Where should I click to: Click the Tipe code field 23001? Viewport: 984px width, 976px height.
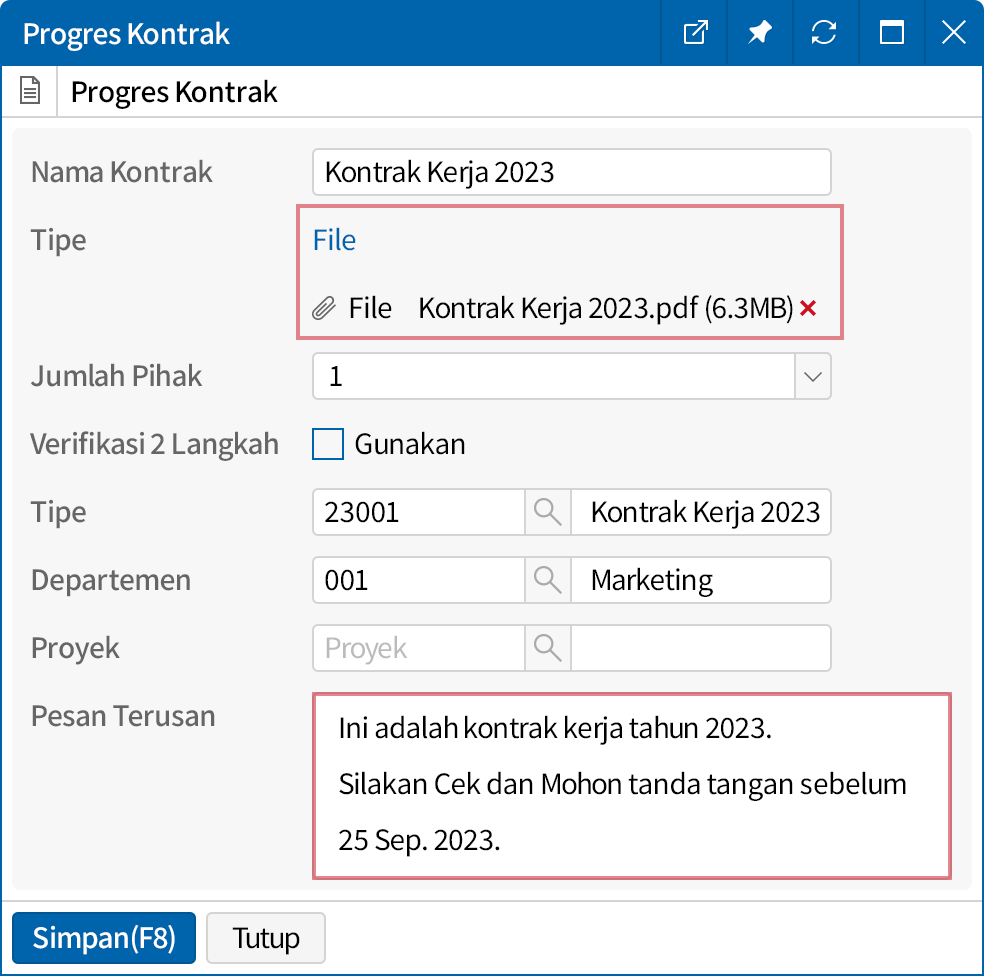(x=418, y=512)
